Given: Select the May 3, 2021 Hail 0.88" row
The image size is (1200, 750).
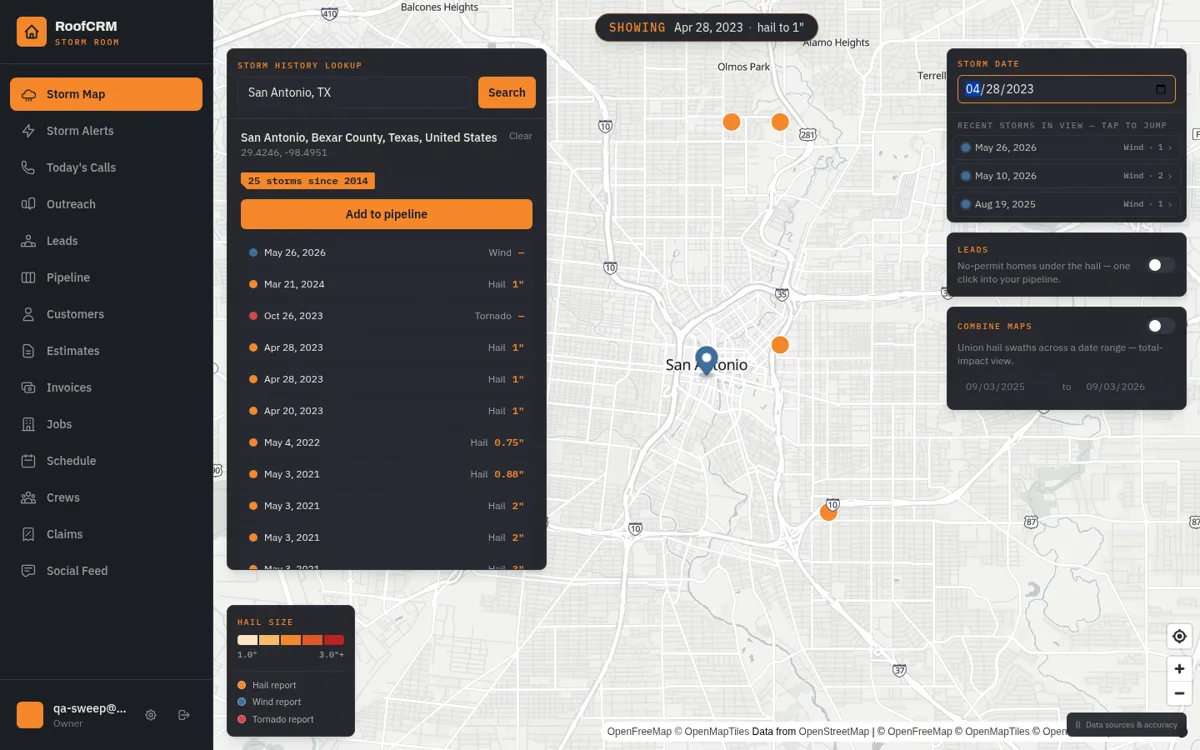Looking at the screenshot, I should tap(386, 474).
